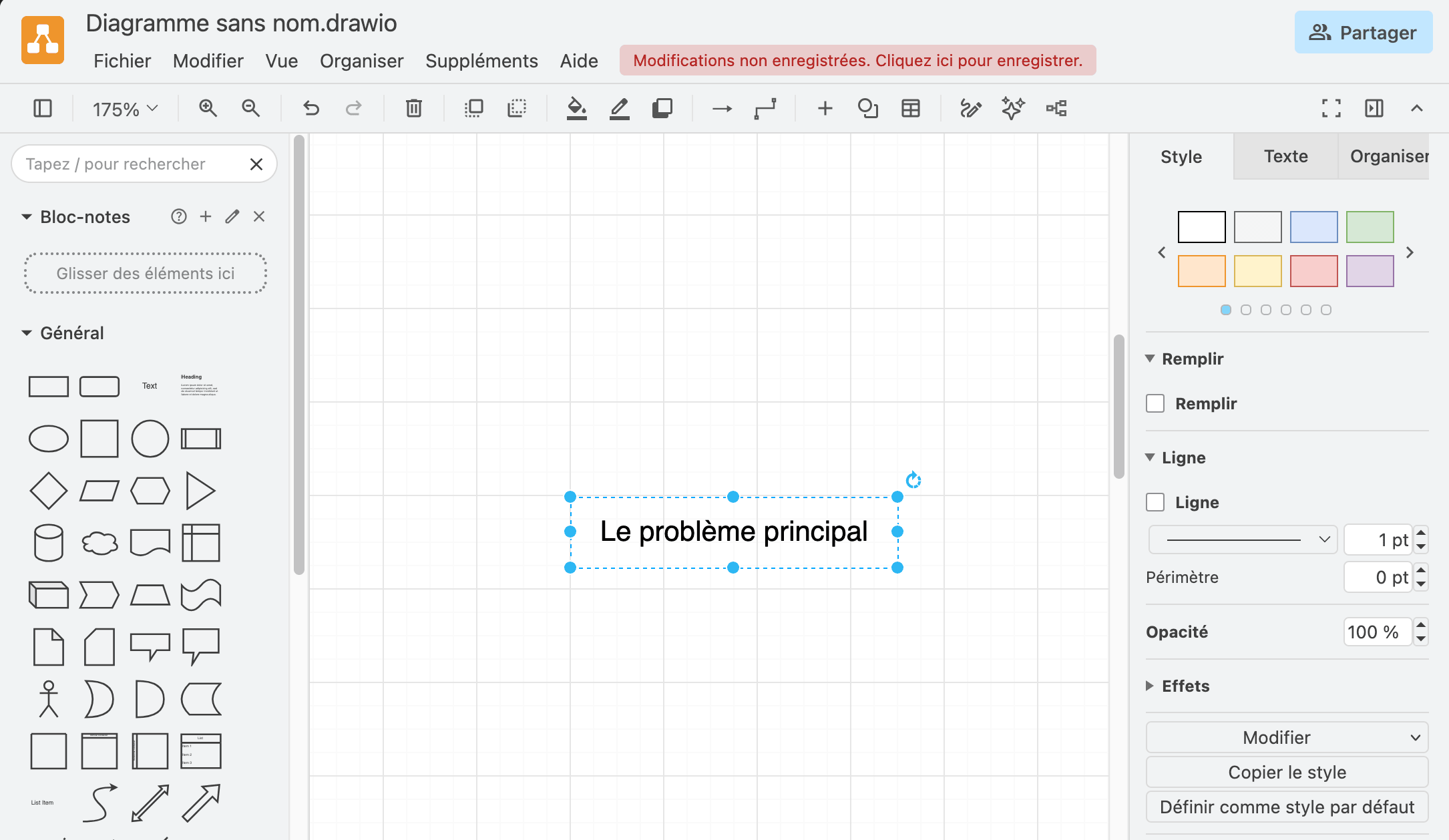1449x840 pixels.
Task: Toggle the shapes sidebar panel icon
Action: 43,108
